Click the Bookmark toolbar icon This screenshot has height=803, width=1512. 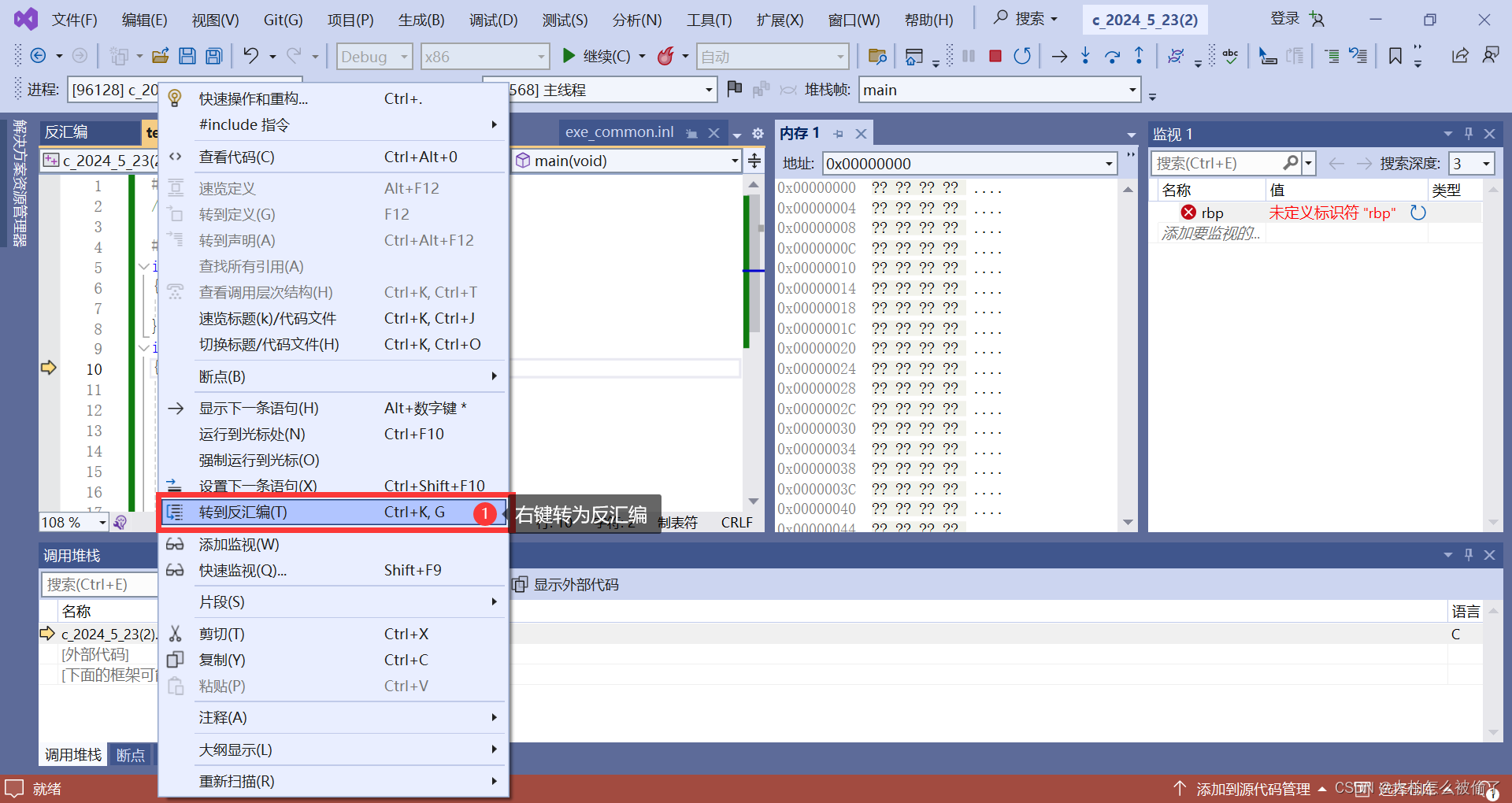click(x=1395, y=56)
